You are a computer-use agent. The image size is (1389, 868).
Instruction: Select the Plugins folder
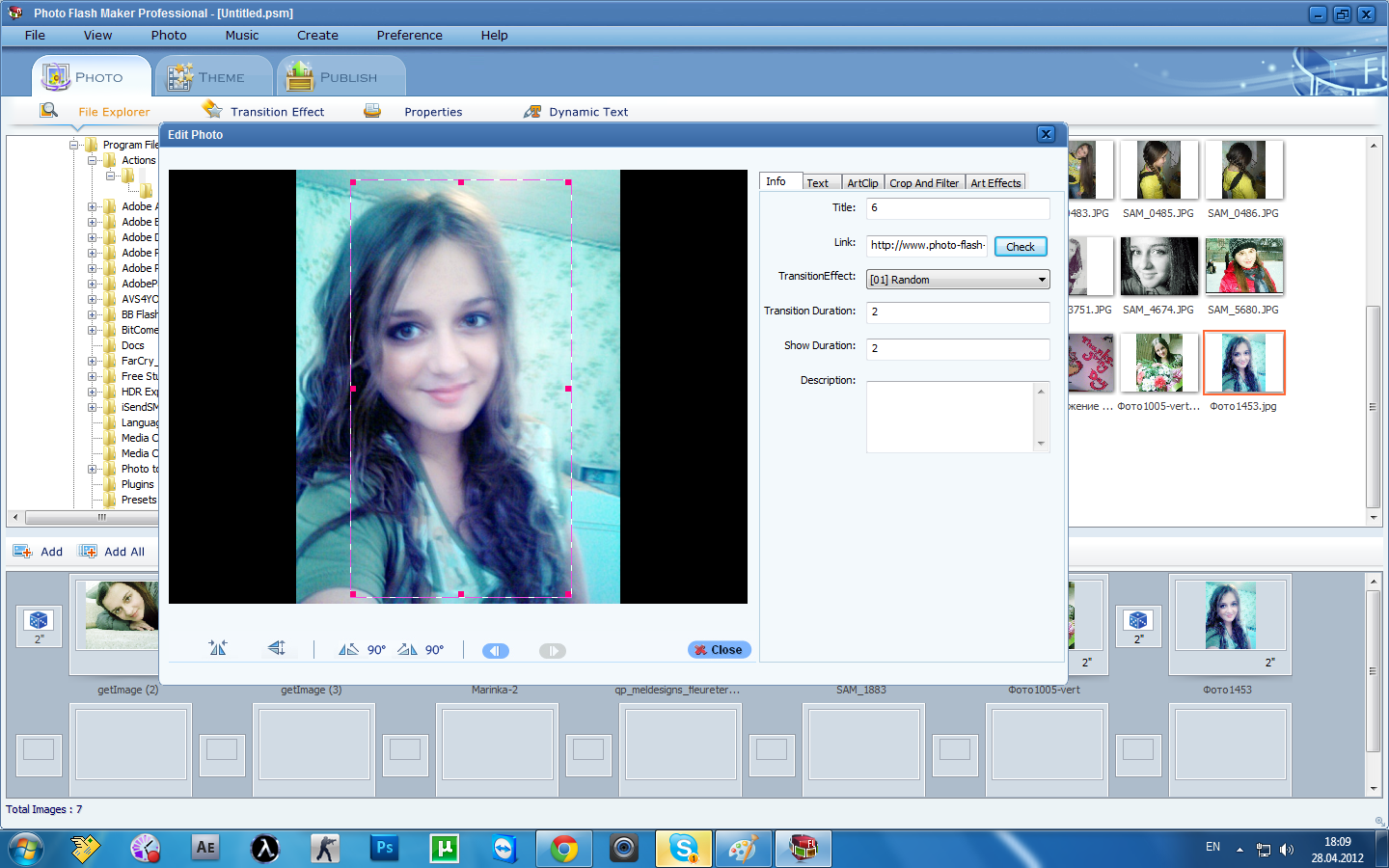(137, 484)
